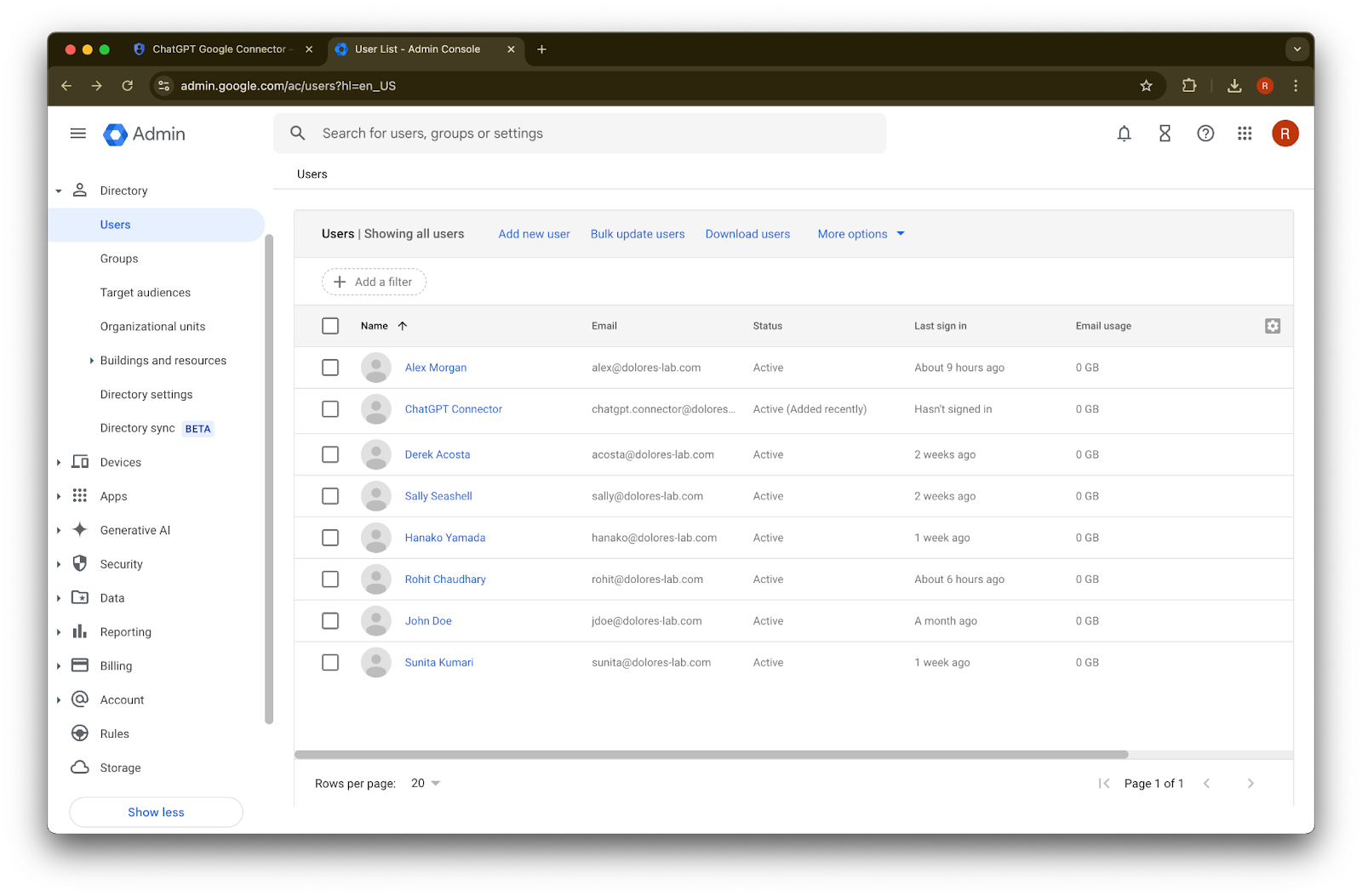
Task: Click the horizontal scrollbar under the user table
Action: (x=711, y=755)
